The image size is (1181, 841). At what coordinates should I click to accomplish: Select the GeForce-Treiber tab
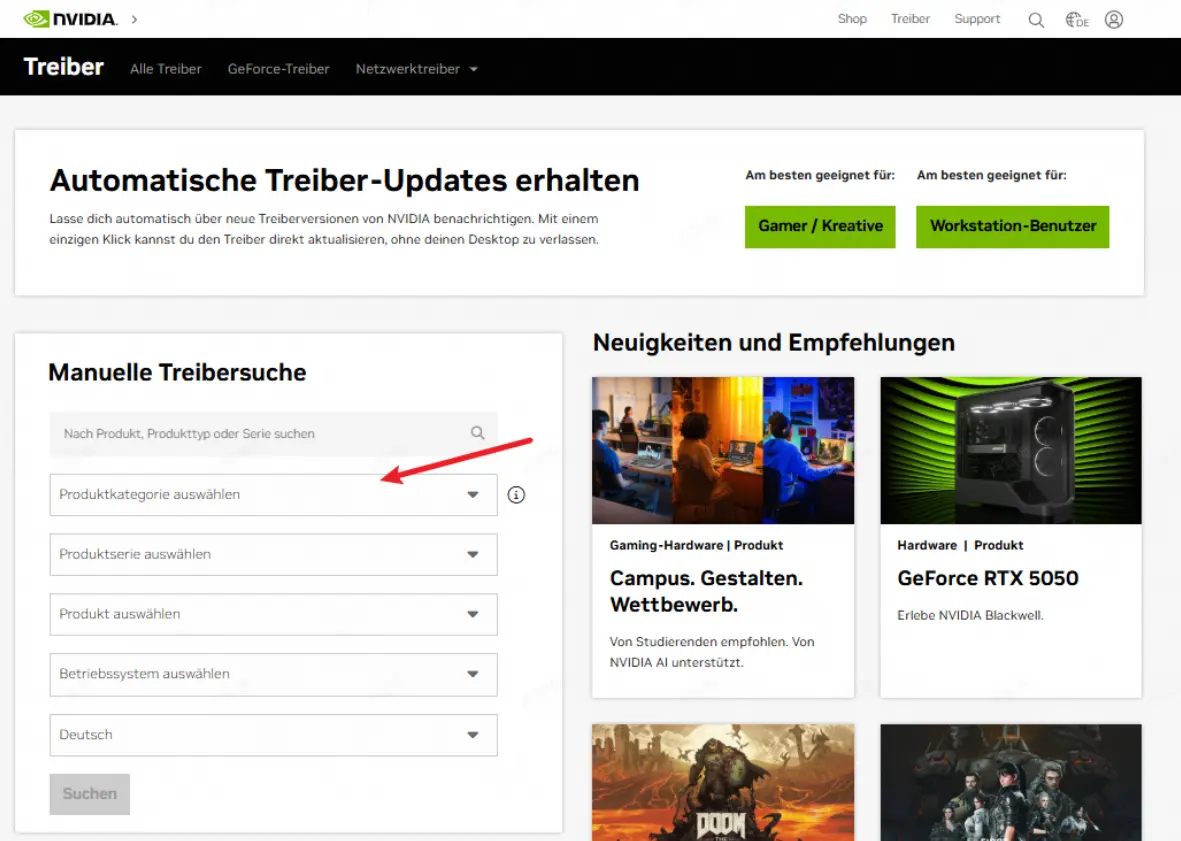pos(279,69)
